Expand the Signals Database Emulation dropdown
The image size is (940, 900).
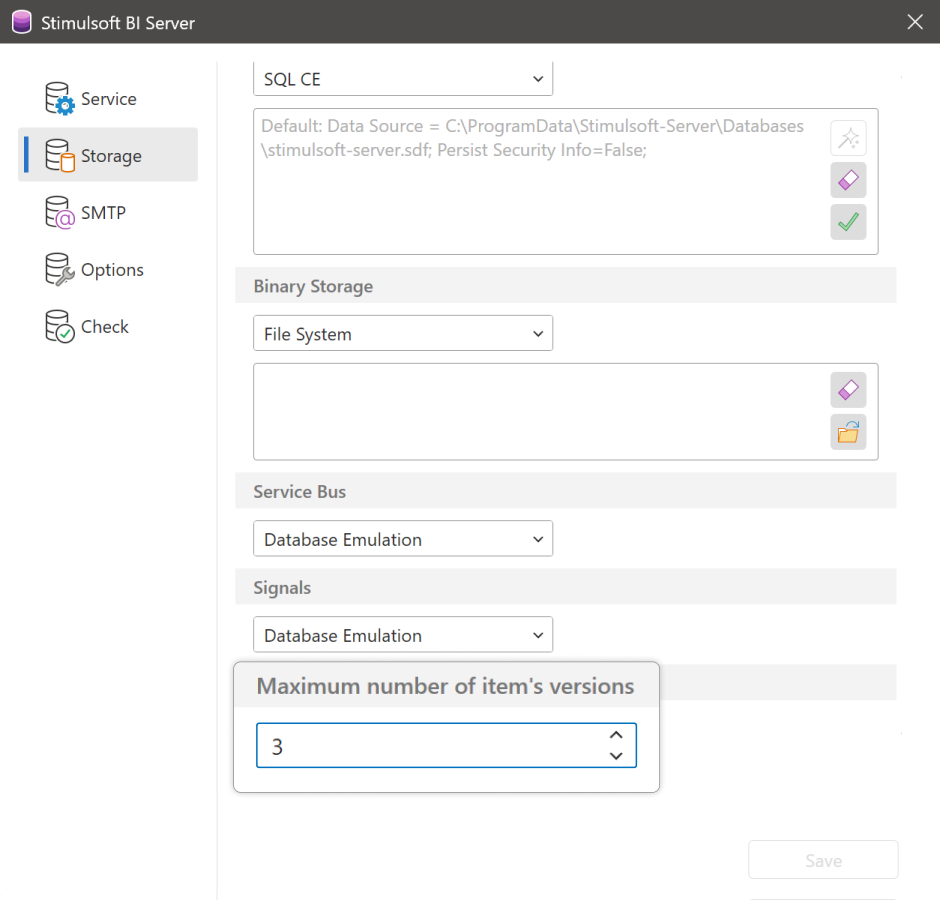pos(403,635)
